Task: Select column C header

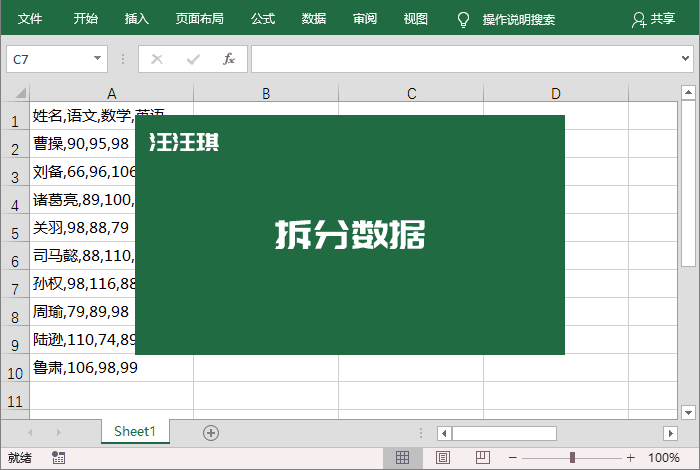Action: 411,93
